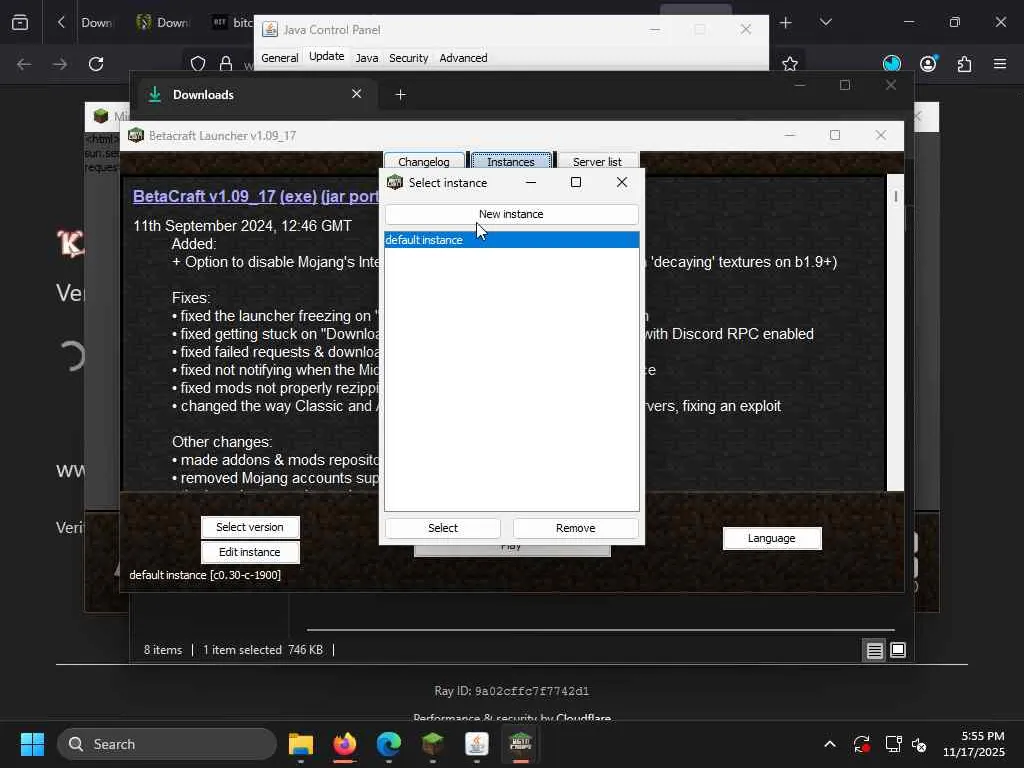Close the Select instance dialog

[x=622, y=182]
